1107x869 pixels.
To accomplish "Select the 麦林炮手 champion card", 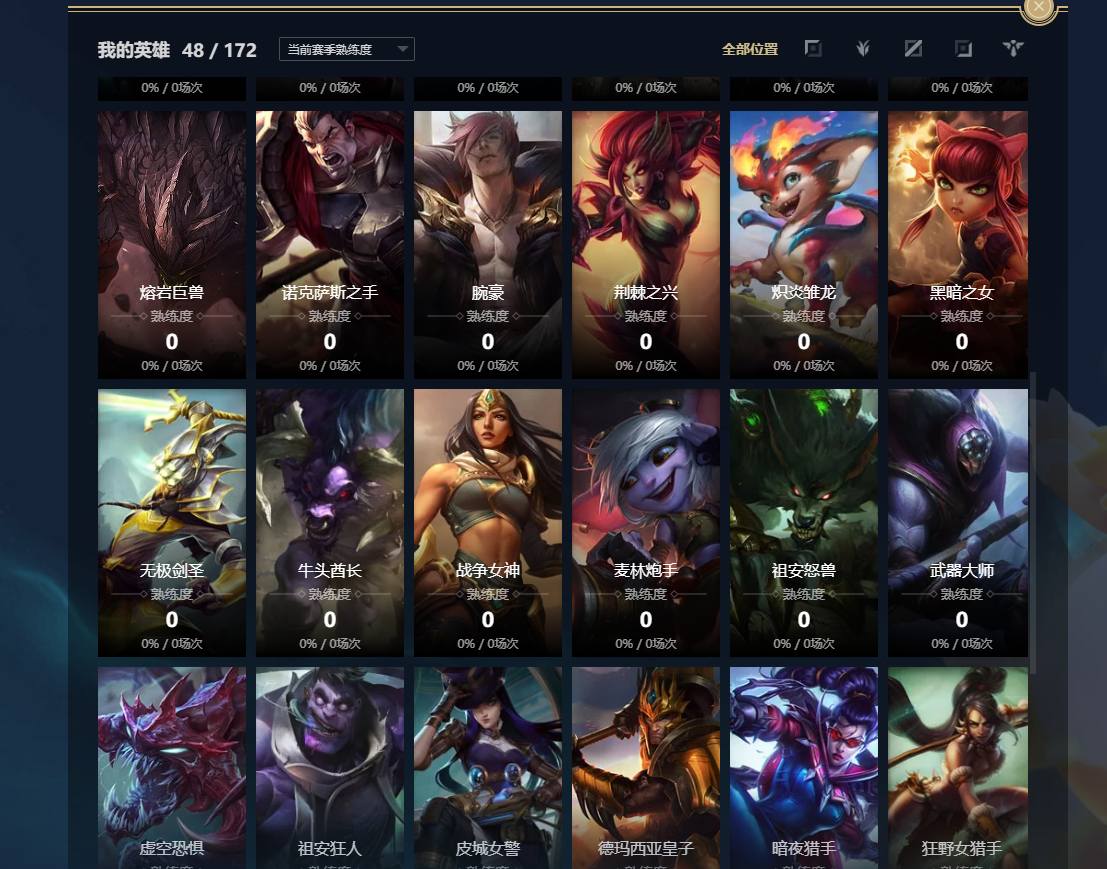I will 646,522.
